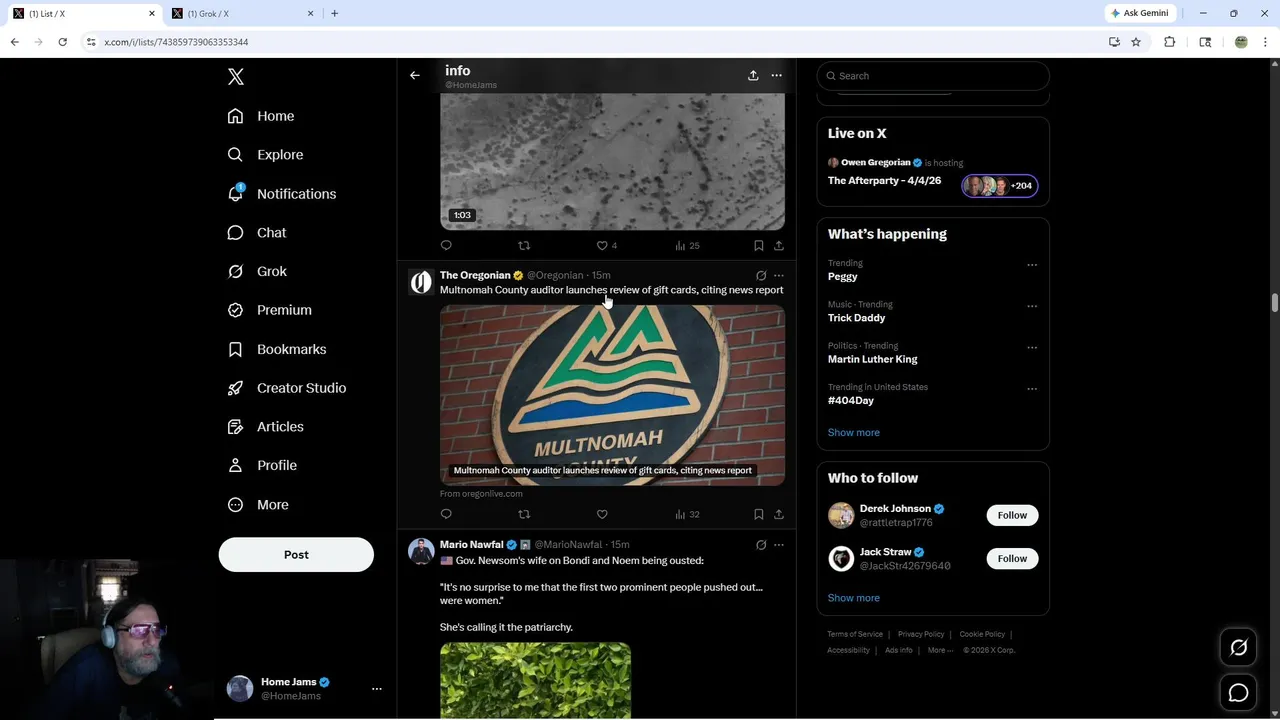
Task: Go back with the list header arrow
Action: click(x=415, y=75)
